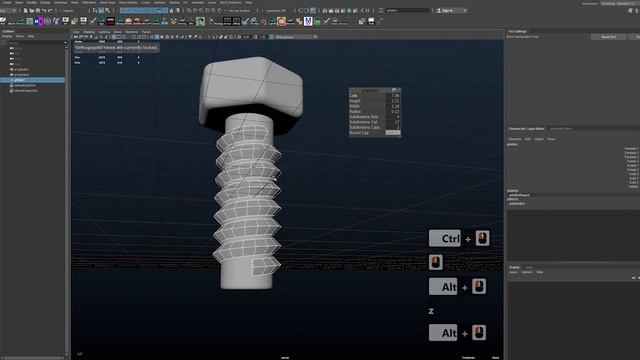Open the Create menu

coord(7,2)
